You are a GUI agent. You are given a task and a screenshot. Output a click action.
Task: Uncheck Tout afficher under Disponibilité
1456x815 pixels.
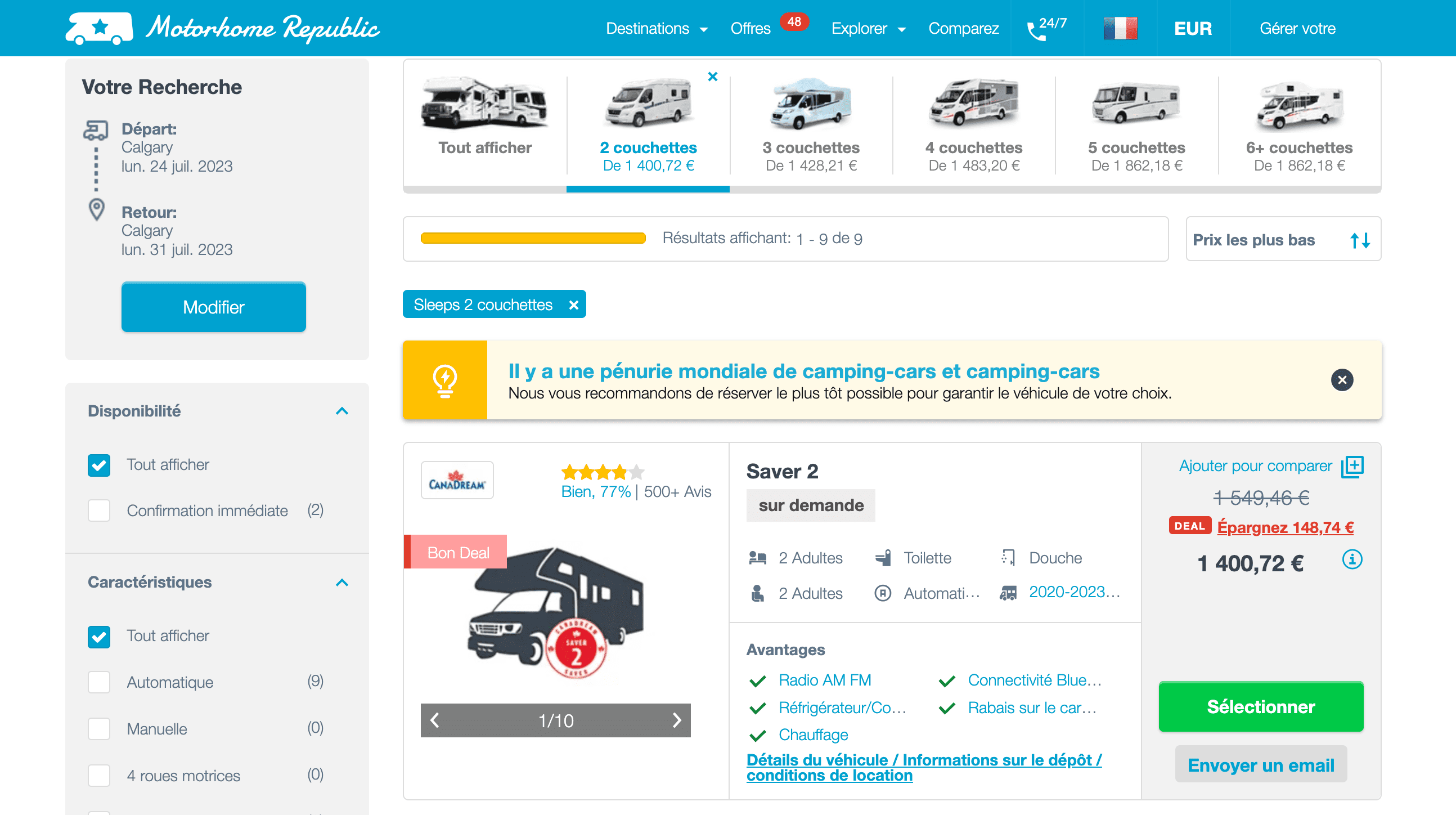pyautogui.click(x=99, y=465)
